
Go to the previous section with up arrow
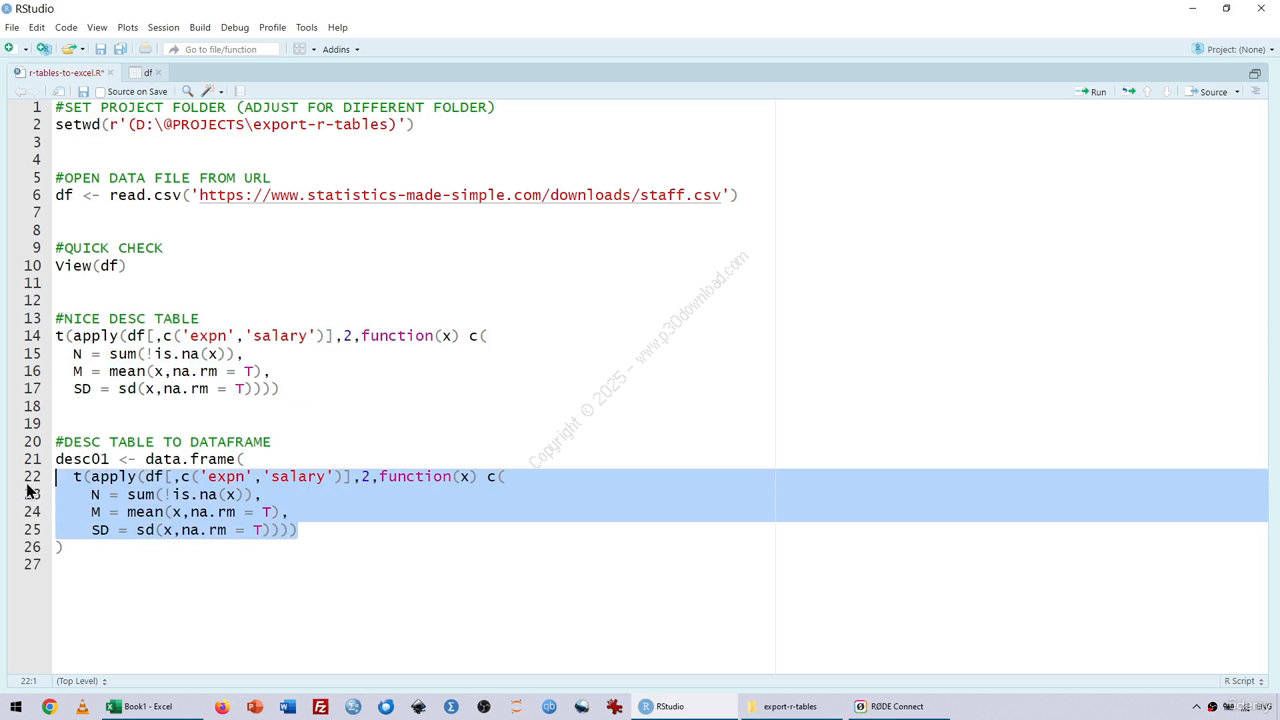pos(1147,92)
